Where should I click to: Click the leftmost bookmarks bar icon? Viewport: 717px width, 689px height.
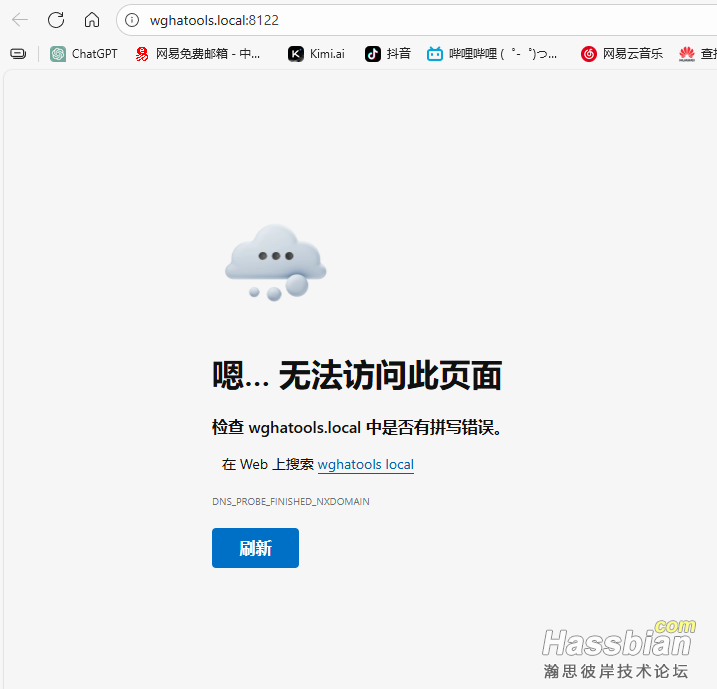pos(18,54)
